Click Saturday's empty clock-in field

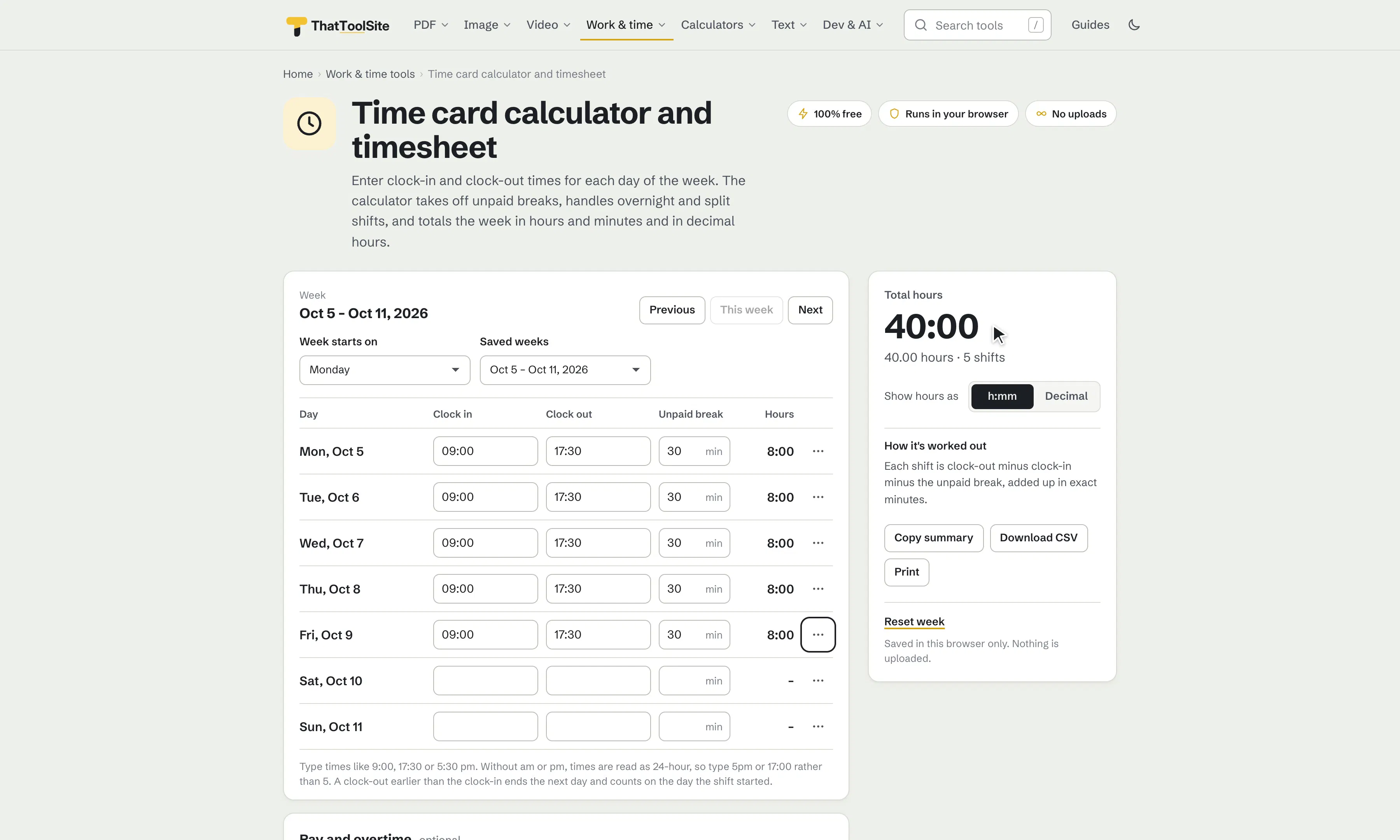click(485, 681)
